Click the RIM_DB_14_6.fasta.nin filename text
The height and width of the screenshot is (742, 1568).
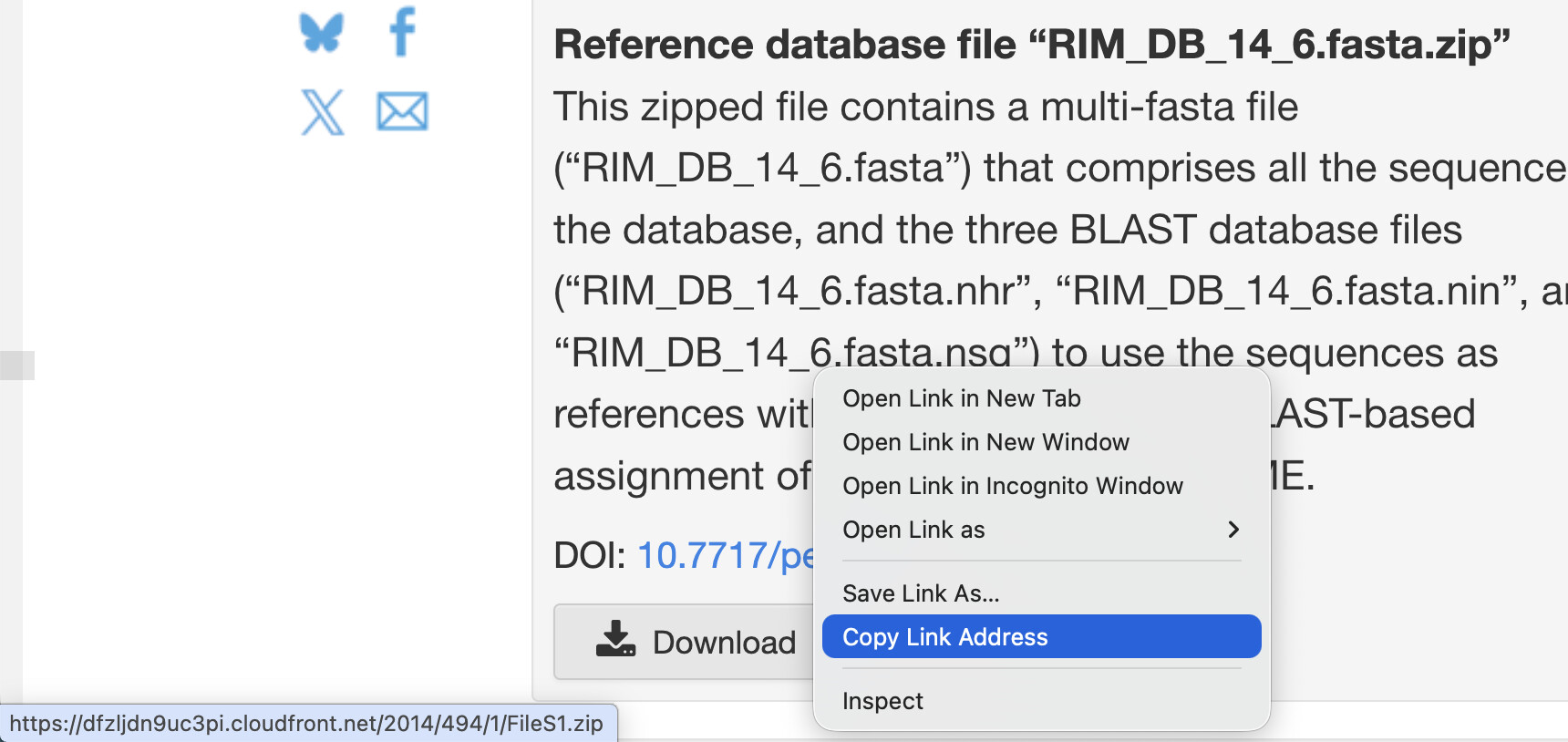pos(1287,292)
